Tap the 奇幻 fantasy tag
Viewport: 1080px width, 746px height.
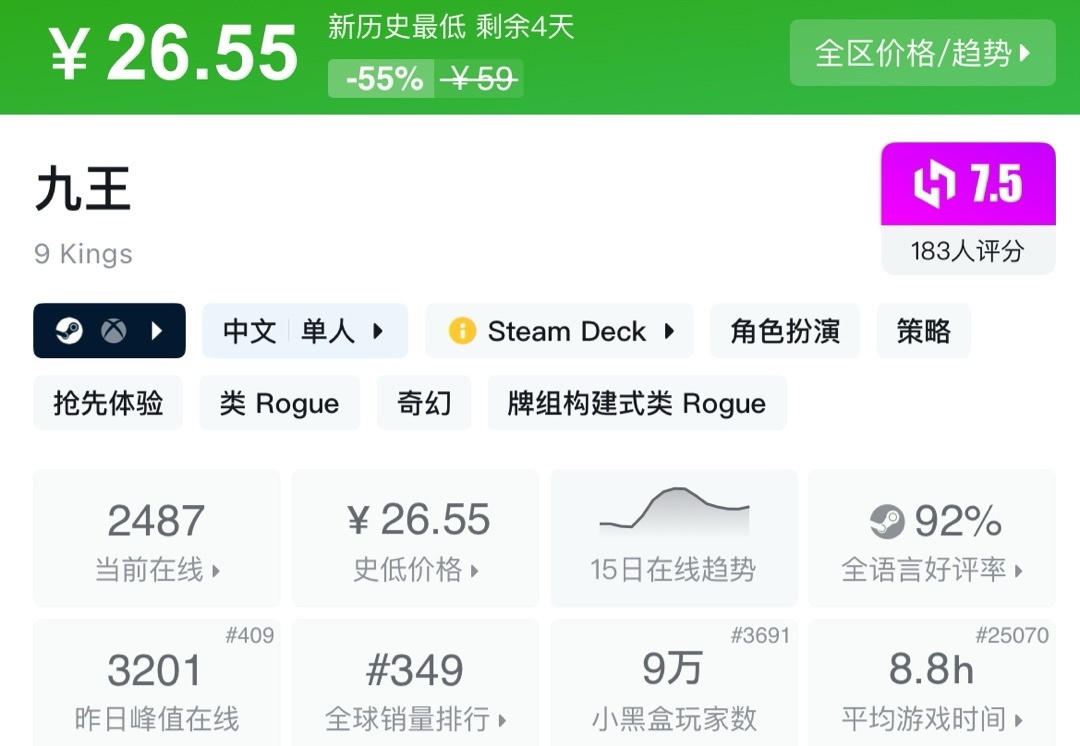pyautogui.click(x=424, y=403)
